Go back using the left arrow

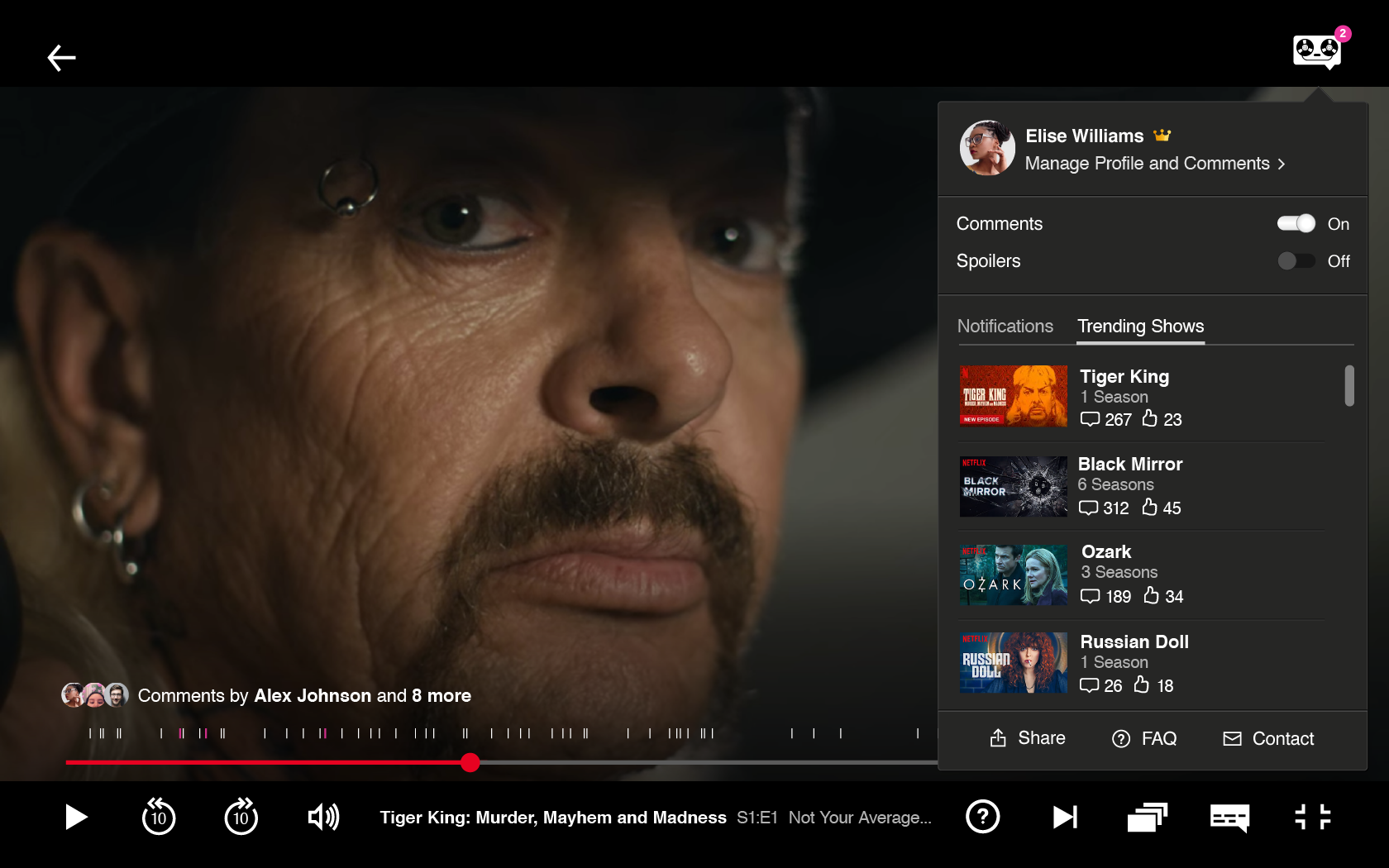tap(61, 58)
